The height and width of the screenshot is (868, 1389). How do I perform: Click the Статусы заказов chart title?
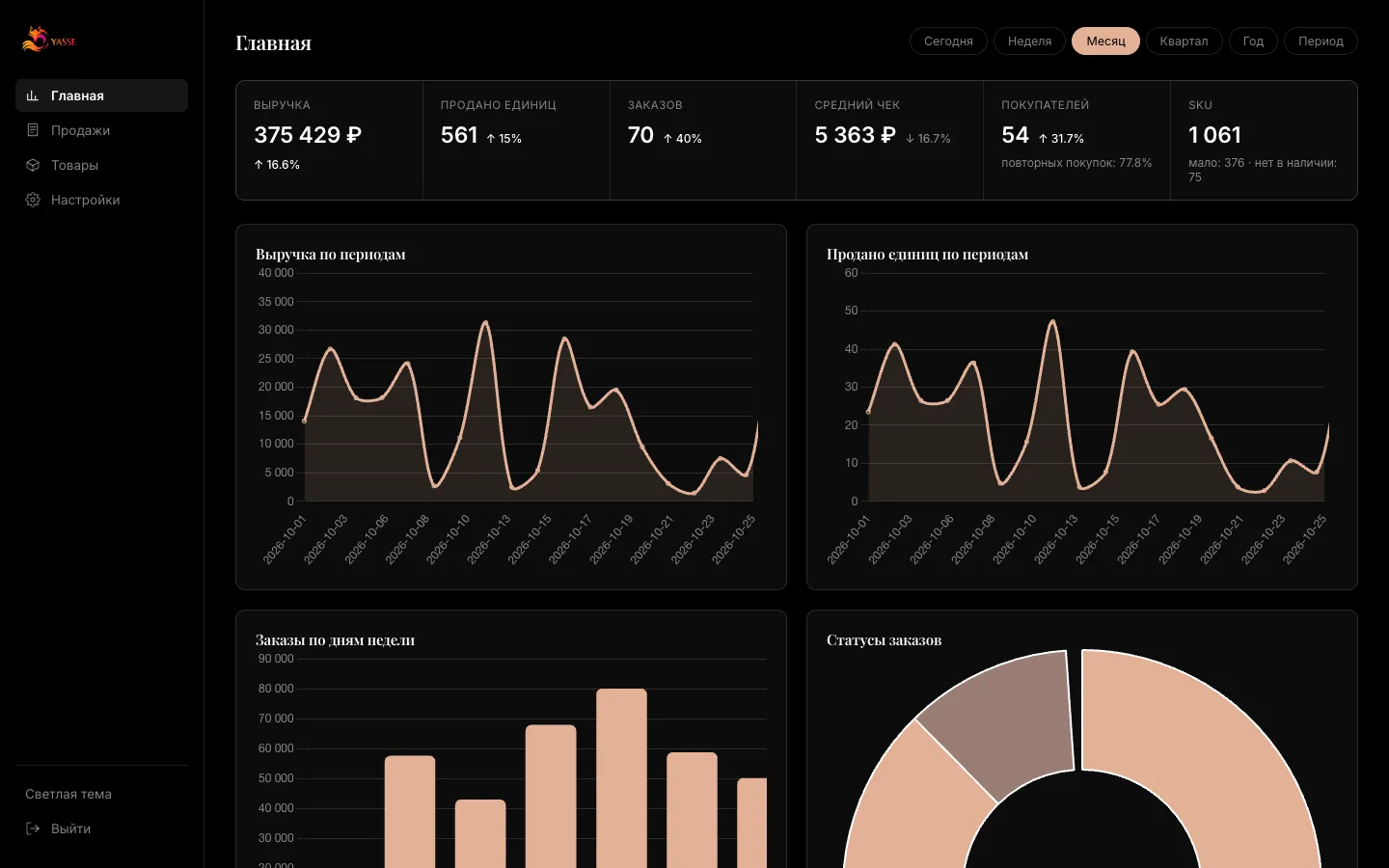point(884,640)
